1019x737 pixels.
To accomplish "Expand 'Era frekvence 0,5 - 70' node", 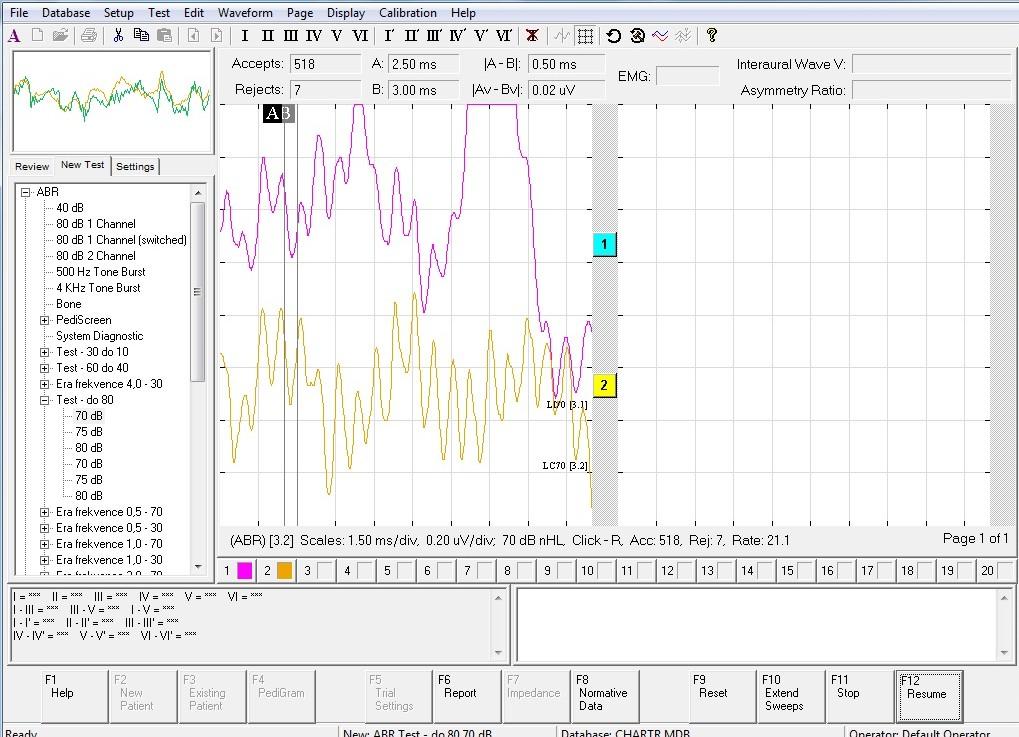I will point(44,512).
